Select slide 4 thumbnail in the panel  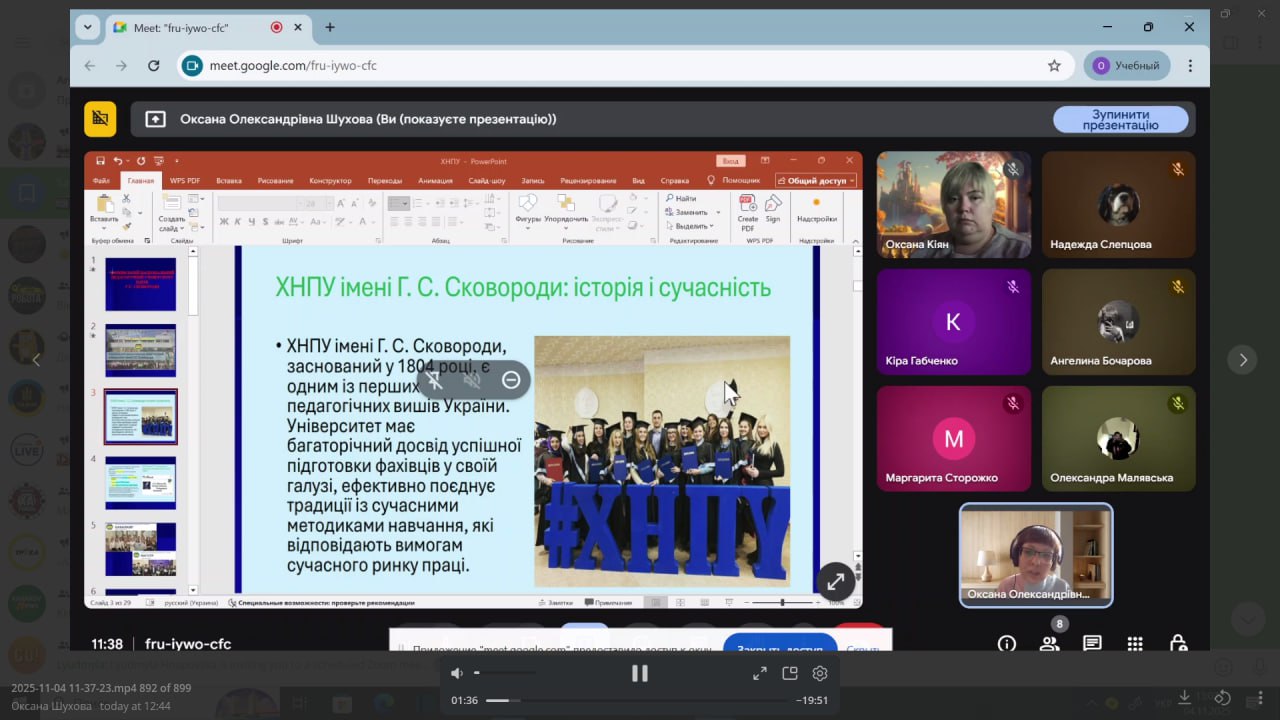140,483
